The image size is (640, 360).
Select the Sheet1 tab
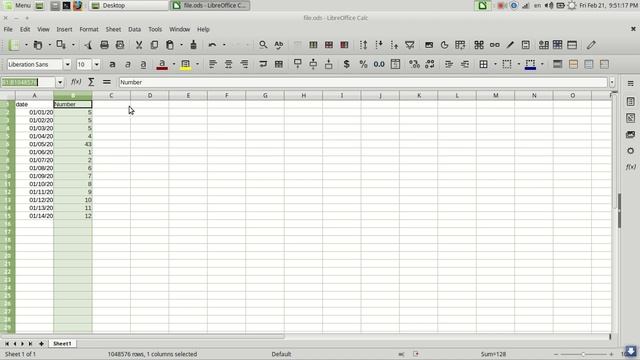click(x=62, y=344)
